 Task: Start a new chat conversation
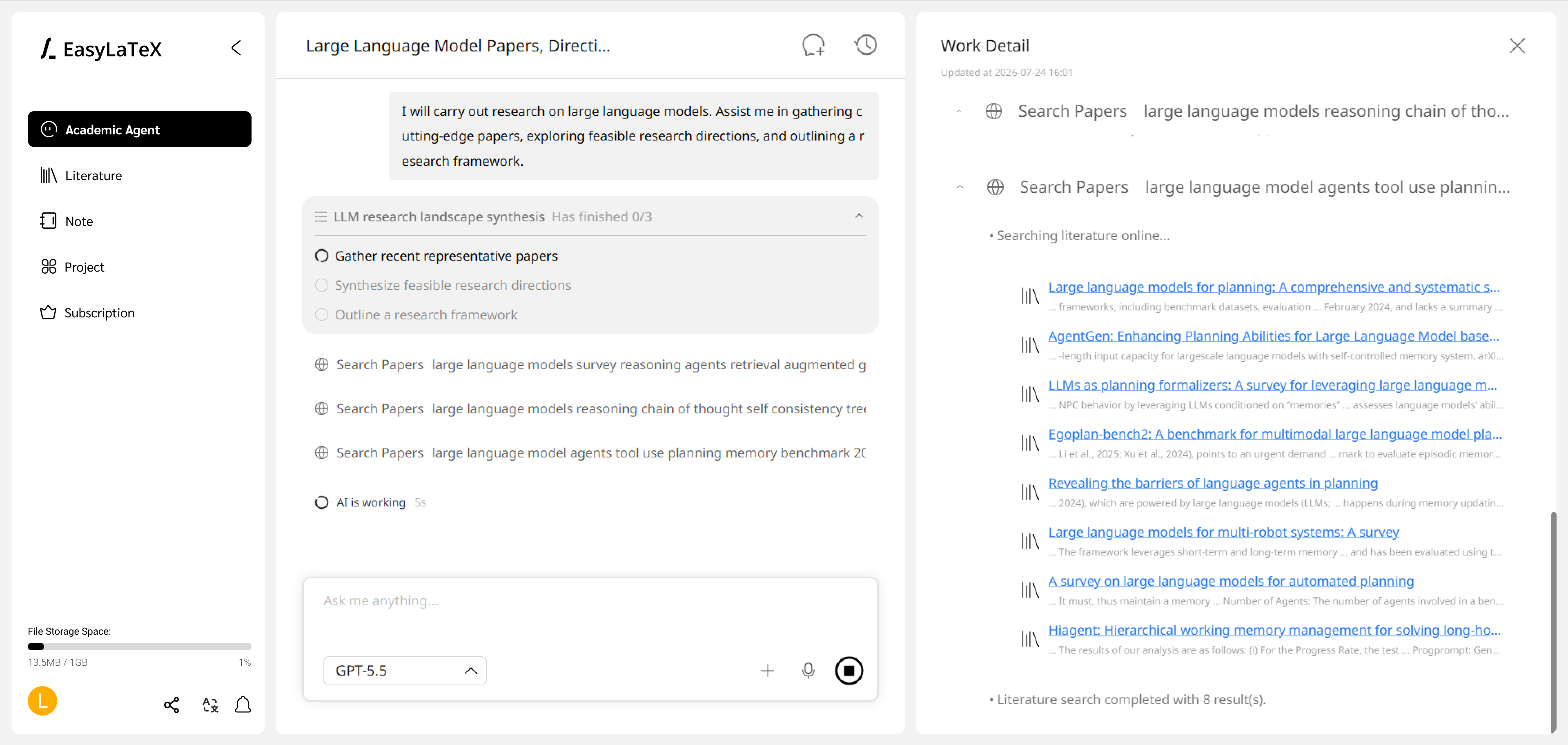813,45
